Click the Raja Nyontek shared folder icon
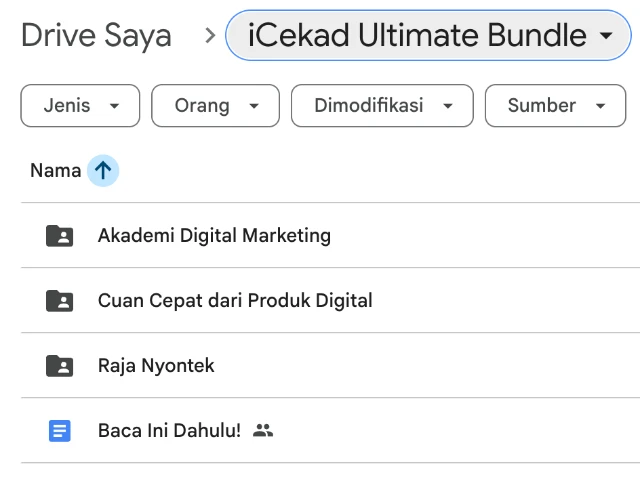640x481 pixels. [60, 366]
